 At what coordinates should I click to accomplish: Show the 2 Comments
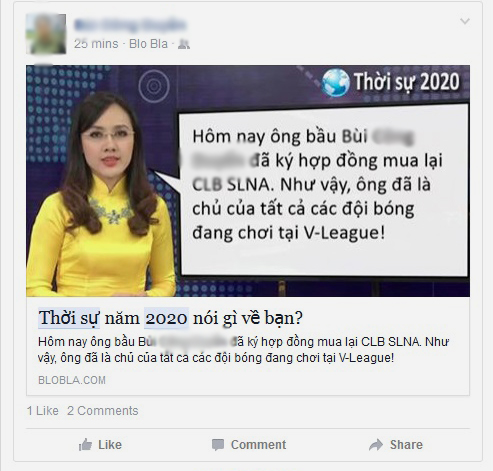coord(103,411)
